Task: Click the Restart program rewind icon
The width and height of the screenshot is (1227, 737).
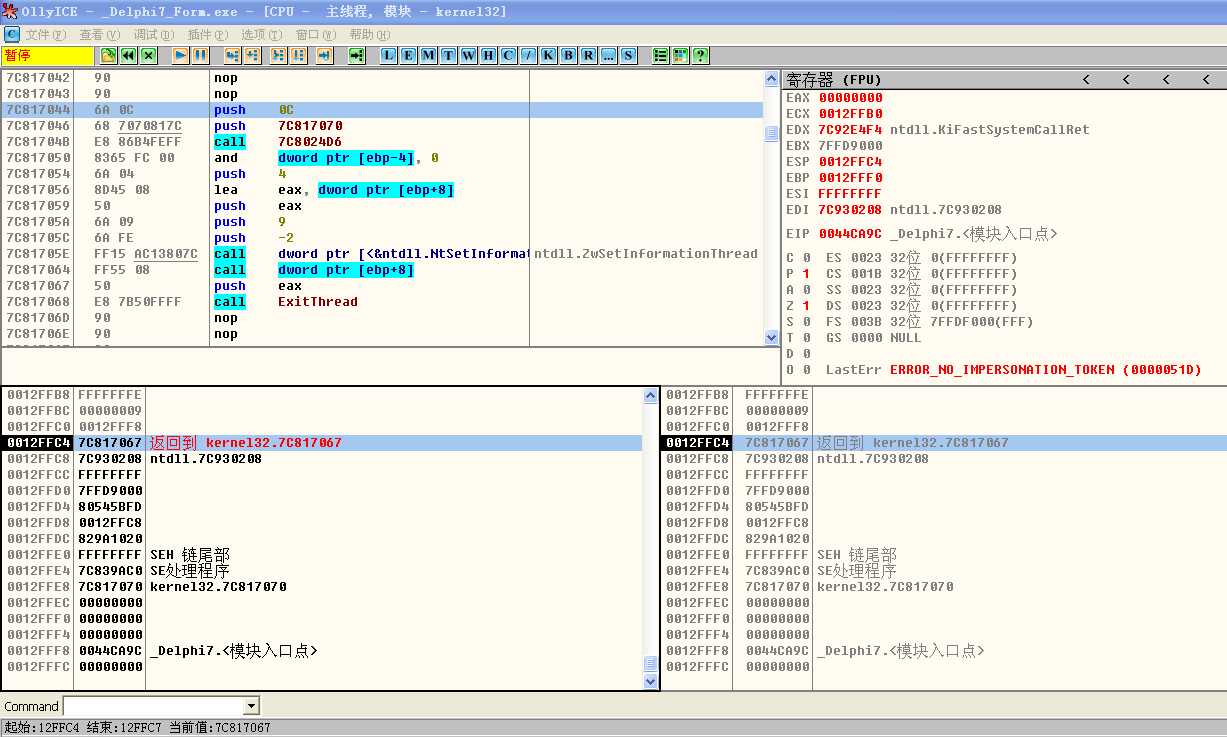Action: (128, 55)
